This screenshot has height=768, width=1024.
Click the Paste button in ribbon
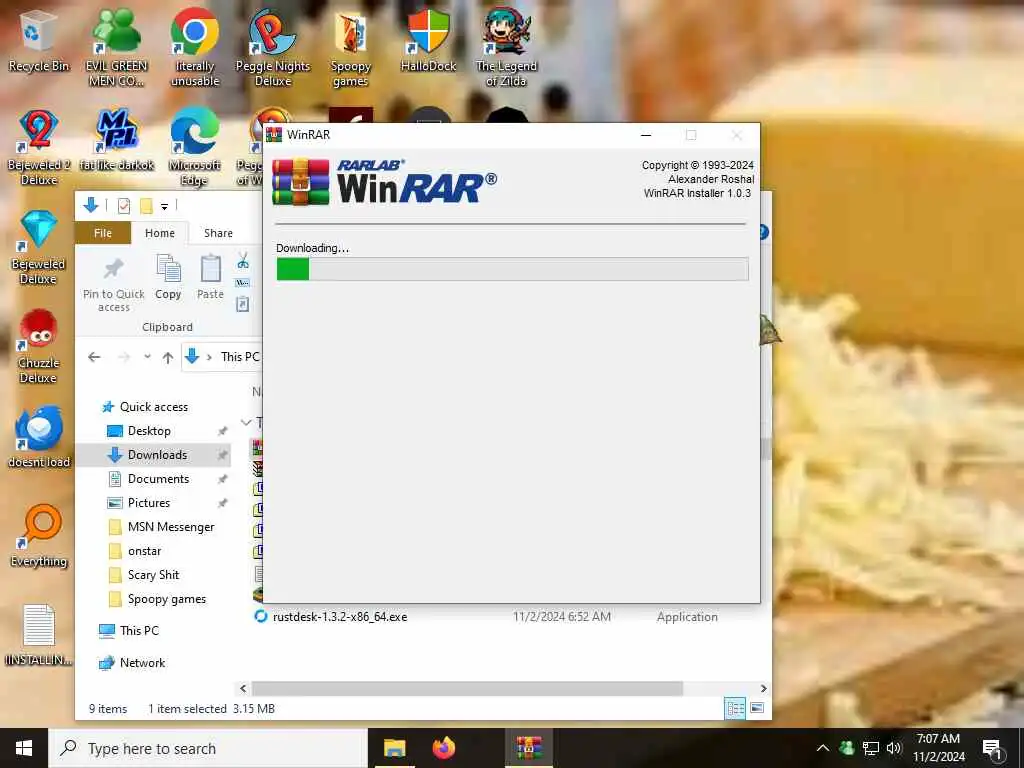[210, 278]
